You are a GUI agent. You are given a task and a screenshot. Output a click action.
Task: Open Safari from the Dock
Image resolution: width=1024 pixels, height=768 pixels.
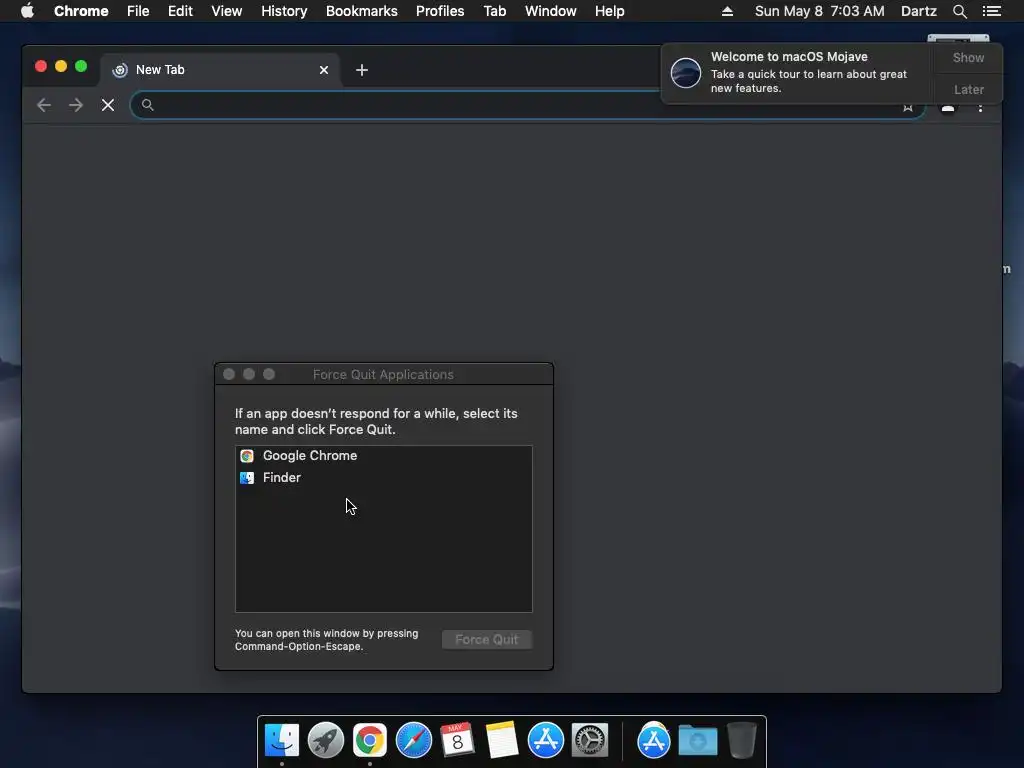pyautogui.click(x=414, y=740)
